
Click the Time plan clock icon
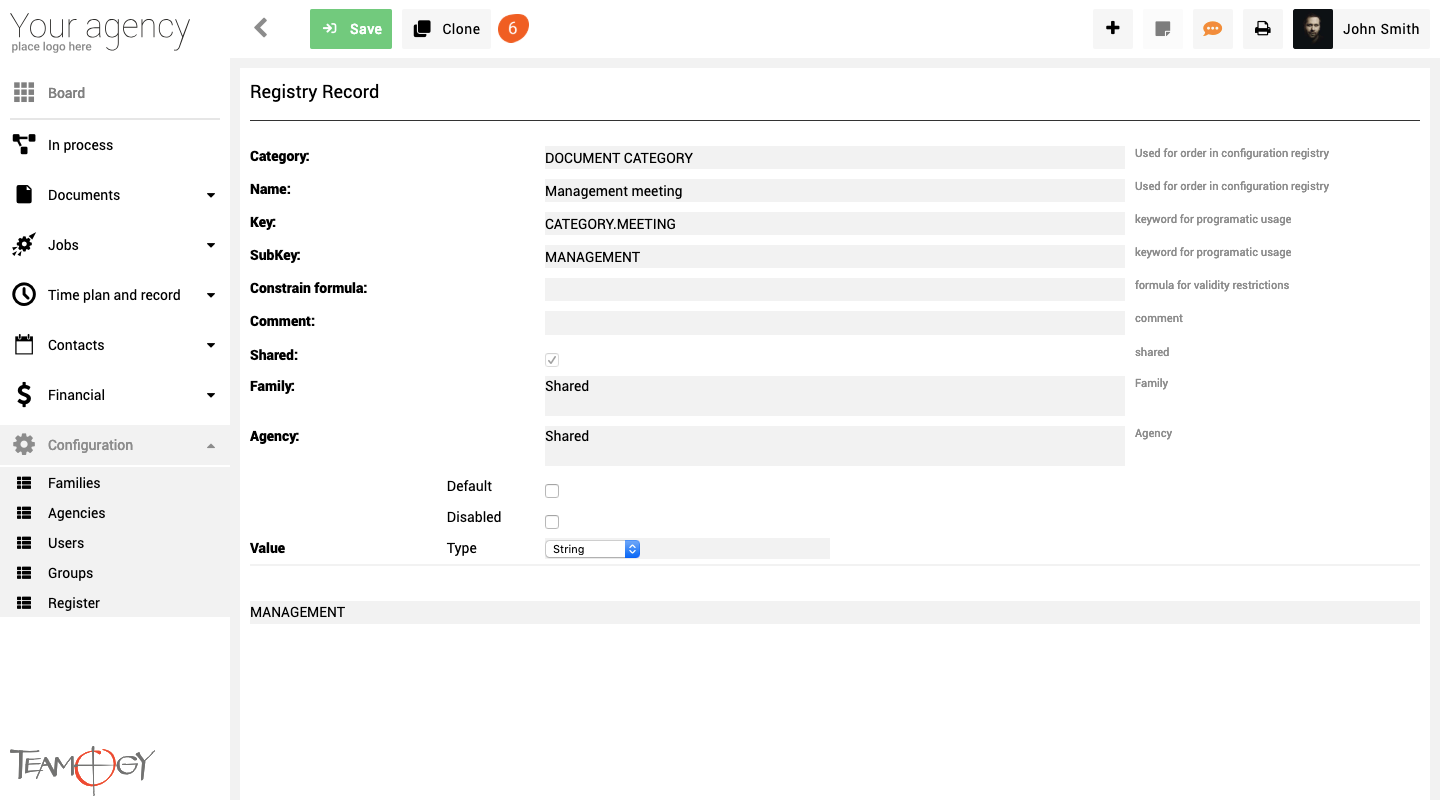tap(24, 295)
